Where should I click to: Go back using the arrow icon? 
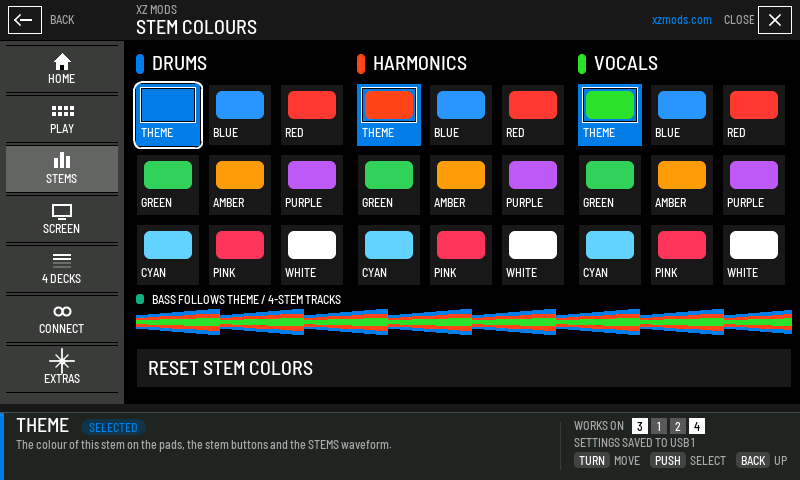coord(24,20)
